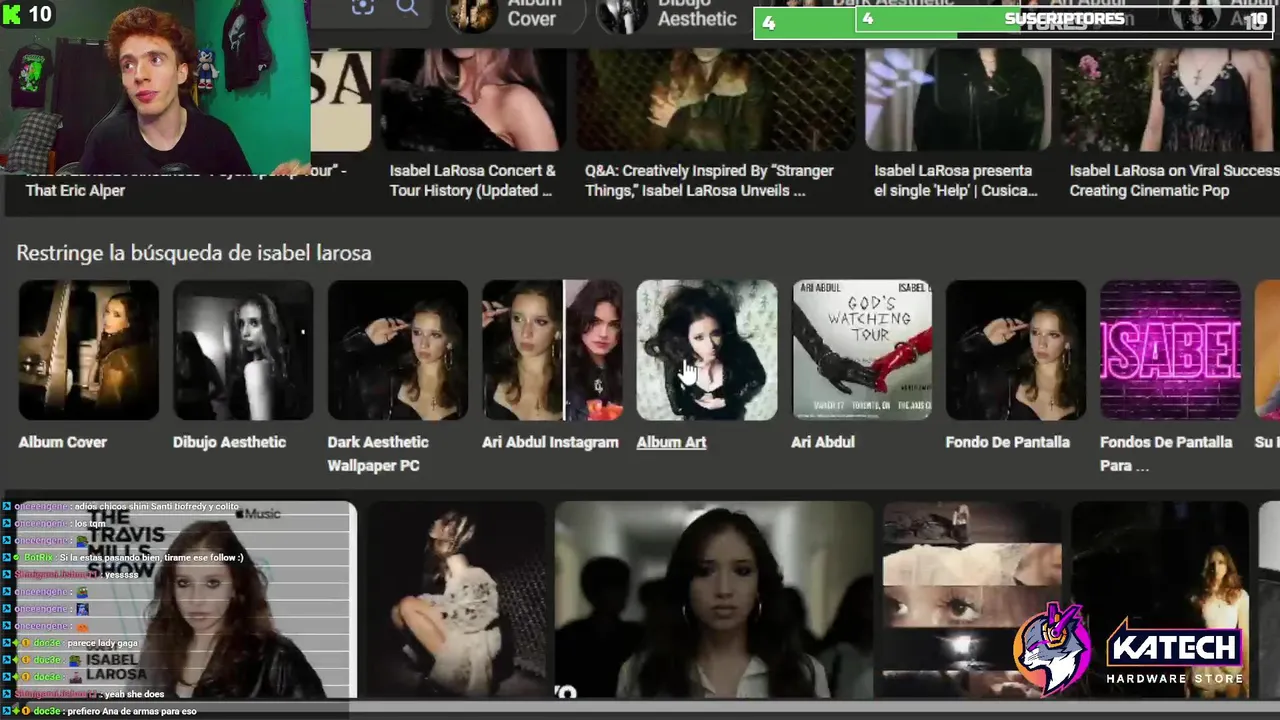The height and width of the screenshot is (720, 1280).
Task: Pick the Dark Aesthetic Wallpaper PC refinement
Action: 397,378
